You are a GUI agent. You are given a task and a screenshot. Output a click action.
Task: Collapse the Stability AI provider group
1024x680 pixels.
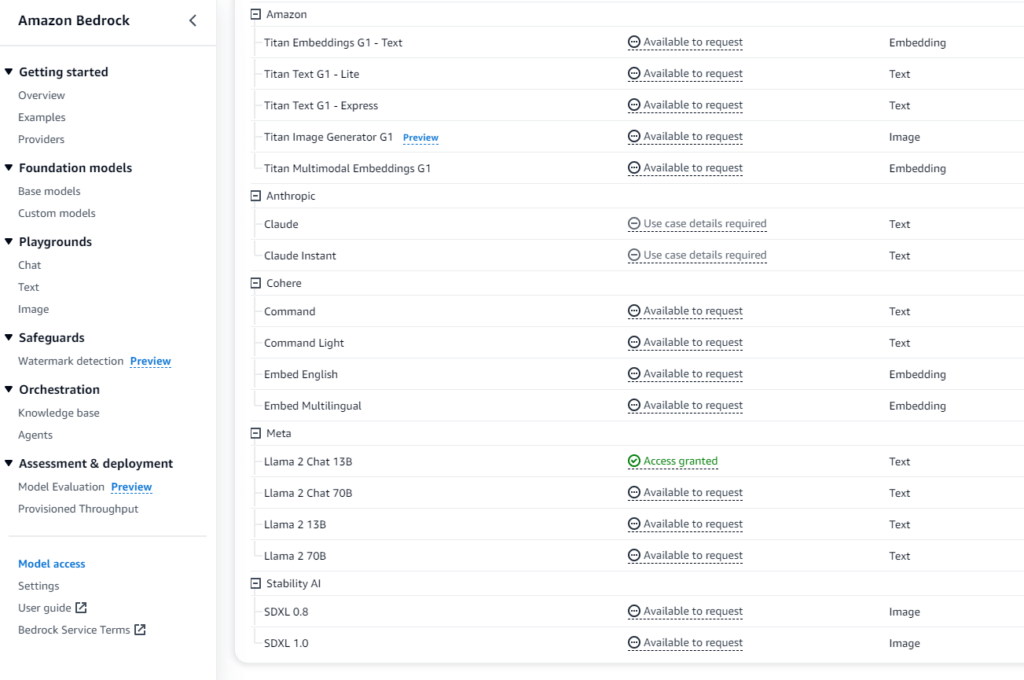[256, 583]
